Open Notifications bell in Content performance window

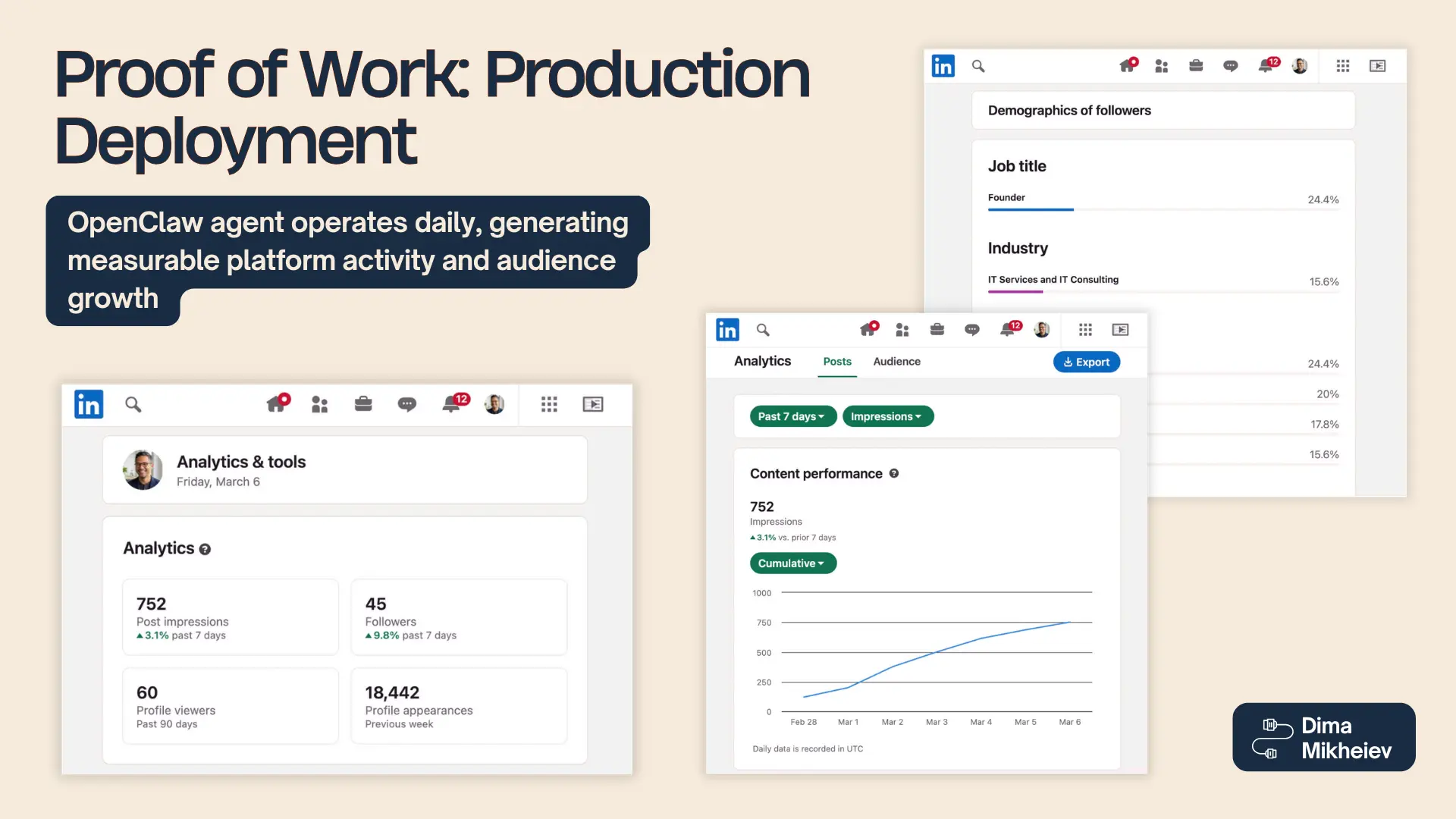pyautogui.click(x=1009, y=329)
